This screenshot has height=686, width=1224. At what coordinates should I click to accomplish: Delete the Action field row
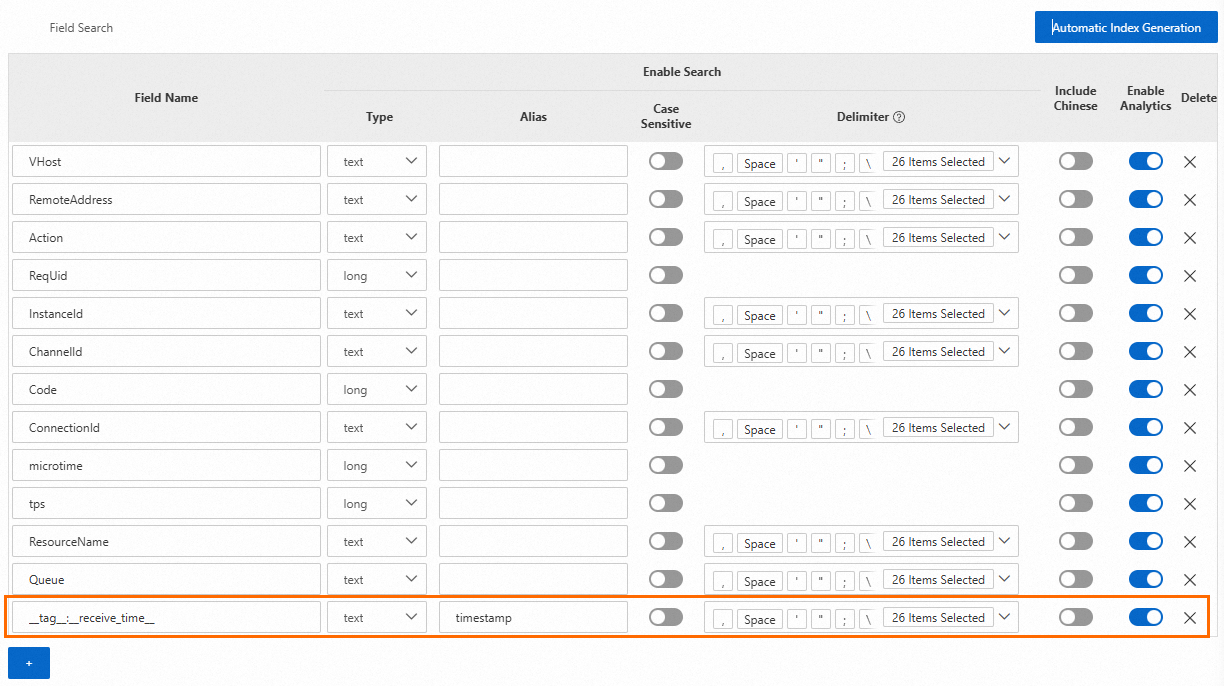pos(1190,238)
